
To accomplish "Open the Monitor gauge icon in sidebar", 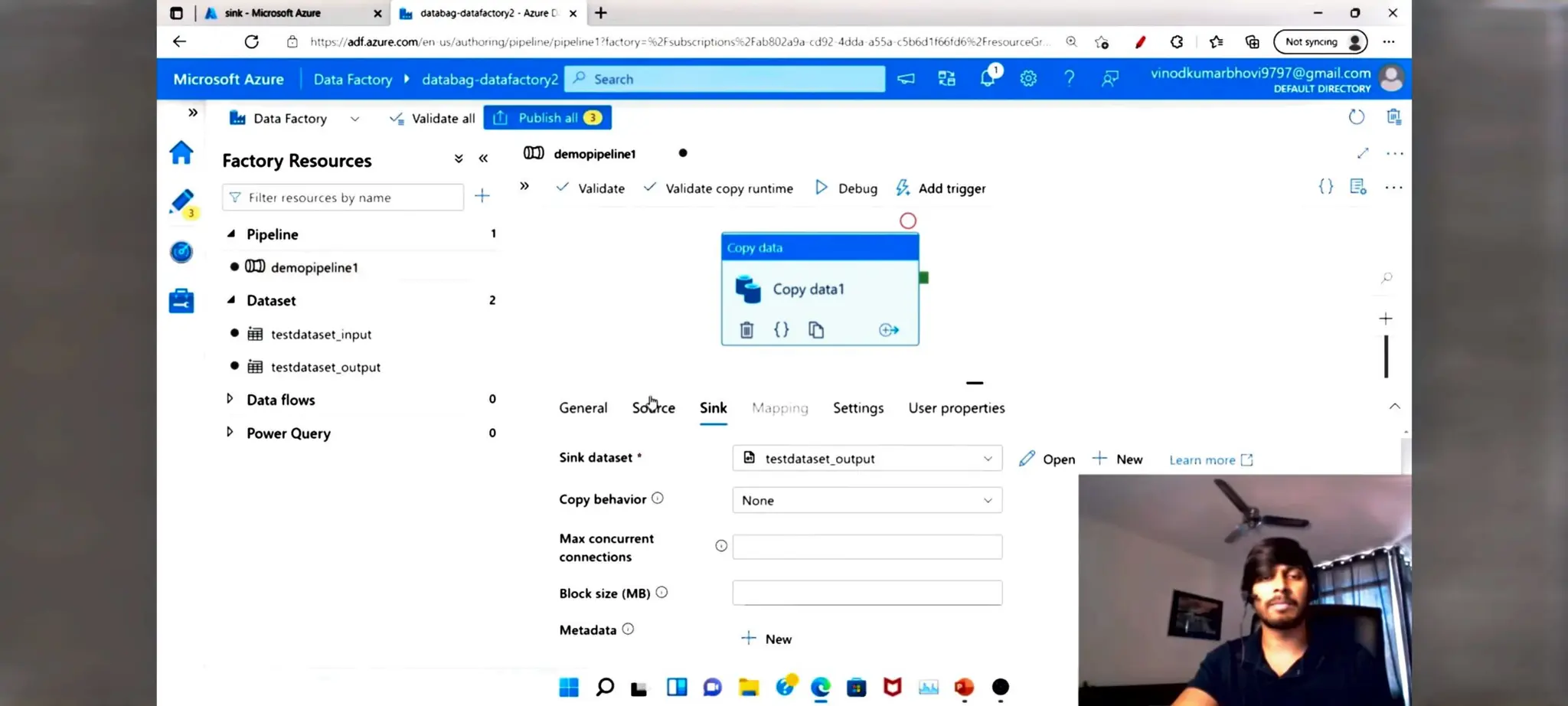I will tap(181, 252).
